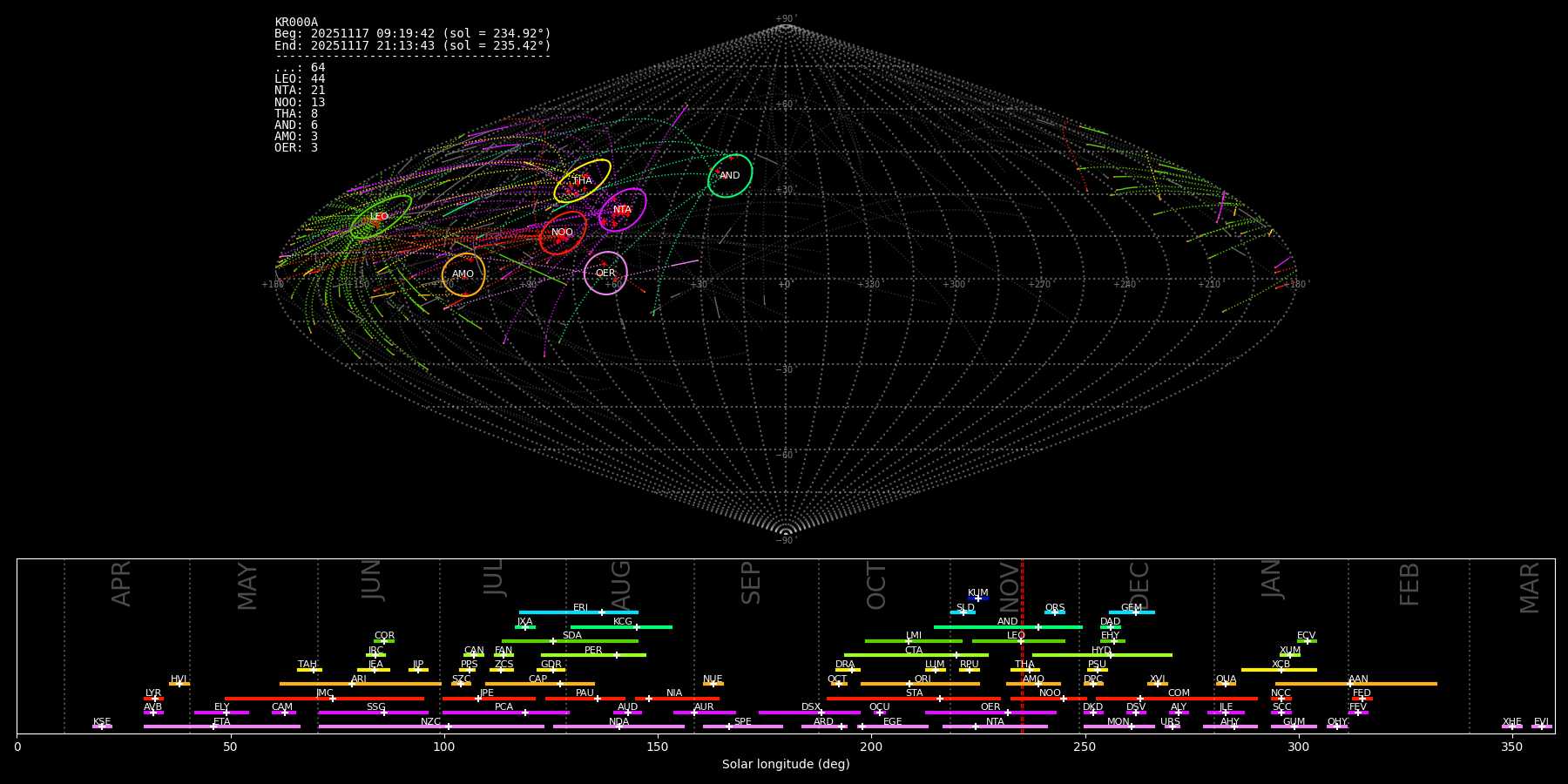Viewport: 1568px width, 784px height.
Task: Select the purple PCA shower bar in timeline
Action: pos(505,713)
